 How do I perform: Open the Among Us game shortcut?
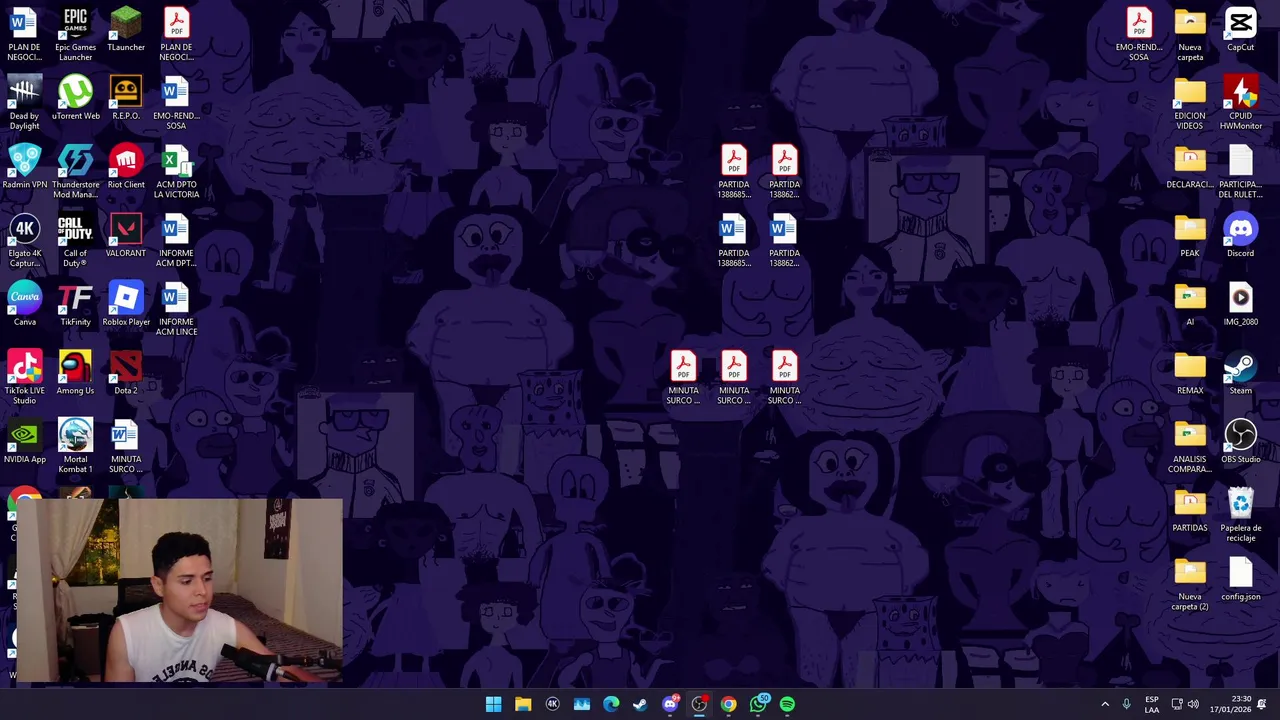[x=75, y=373]
